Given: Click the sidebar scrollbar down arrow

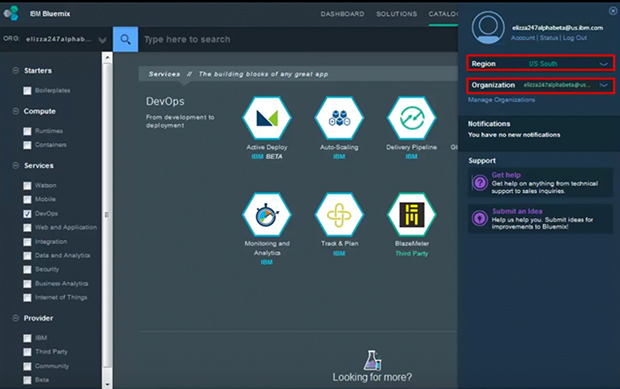Looking at the screenshot, I should click(107, 384).
